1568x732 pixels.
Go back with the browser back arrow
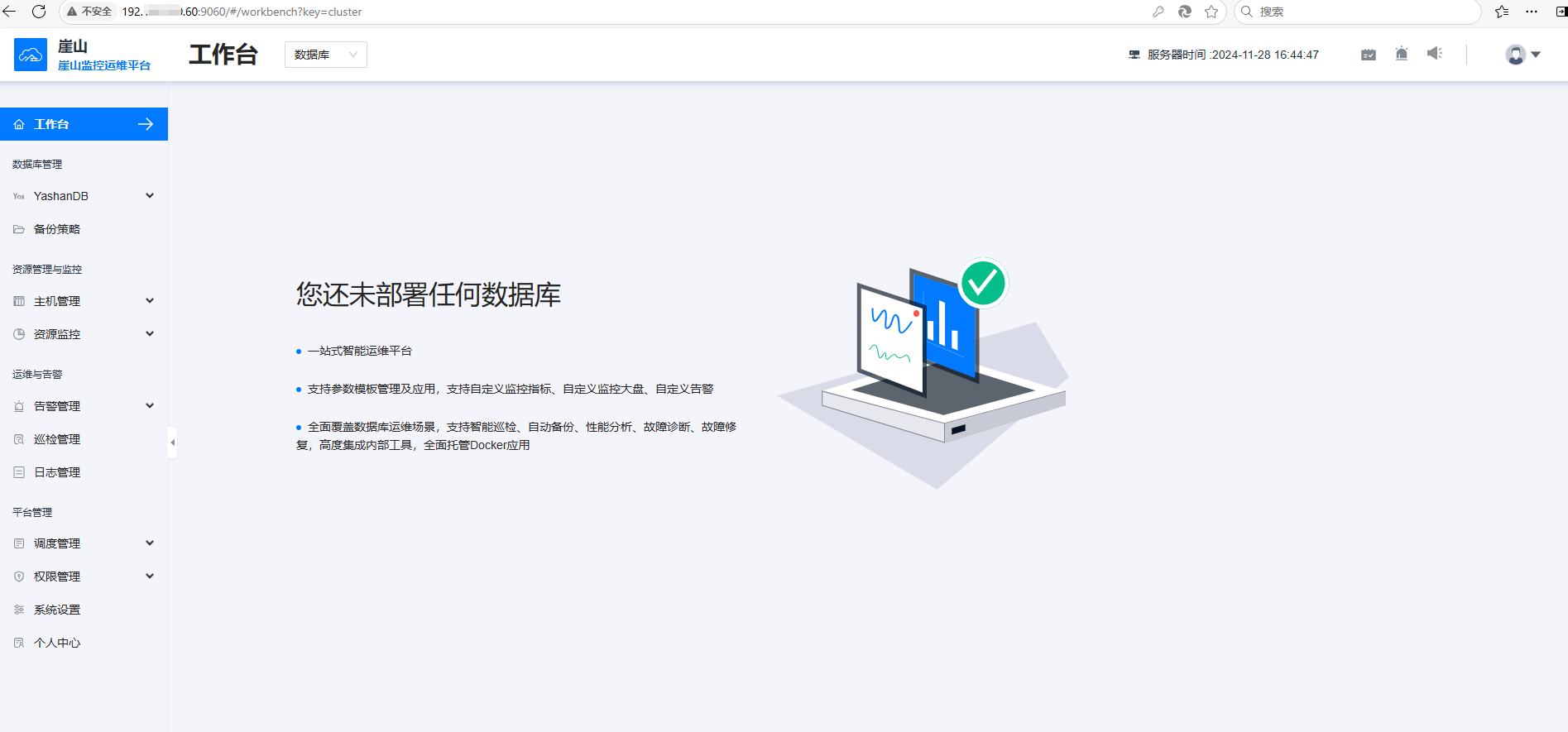(10, 12)
